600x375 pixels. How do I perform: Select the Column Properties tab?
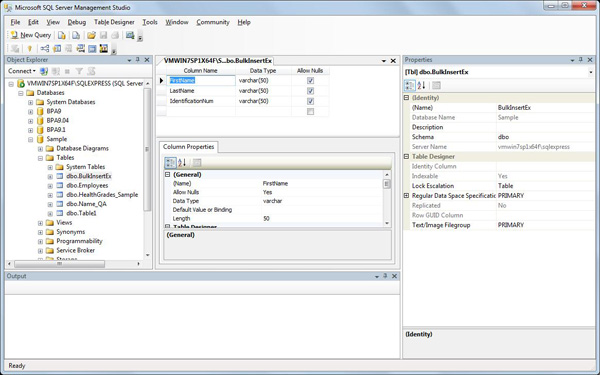[189, 147]
